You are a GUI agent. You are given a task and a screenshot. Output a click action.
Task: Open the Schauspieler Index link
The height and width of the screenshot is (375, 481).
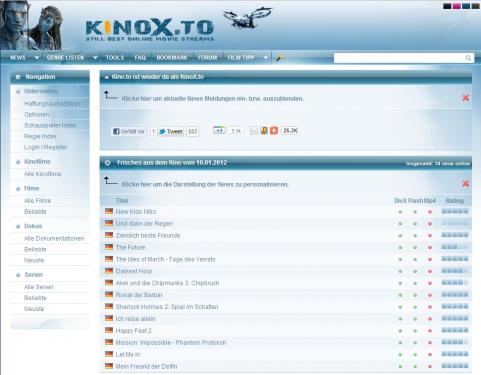coord(50,125)
